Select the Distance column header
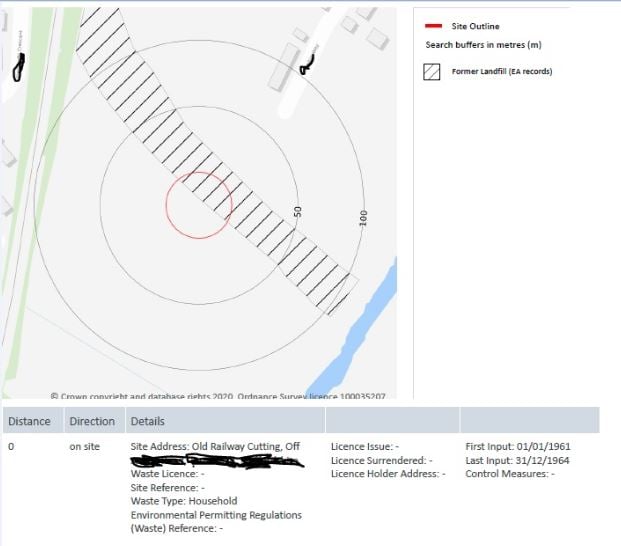This screenshot has width=621, height=546. point(30,421)
